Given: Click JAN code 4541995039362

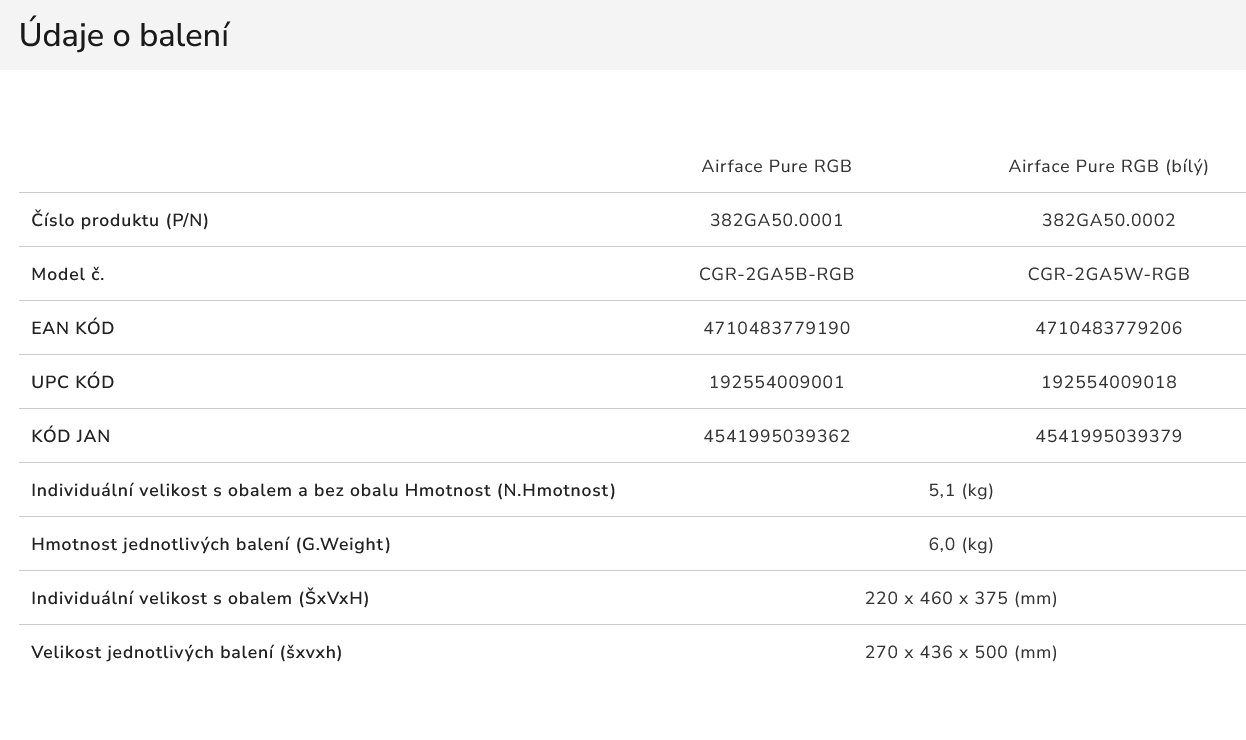Looking at the screenshot, I should point(776,436).
